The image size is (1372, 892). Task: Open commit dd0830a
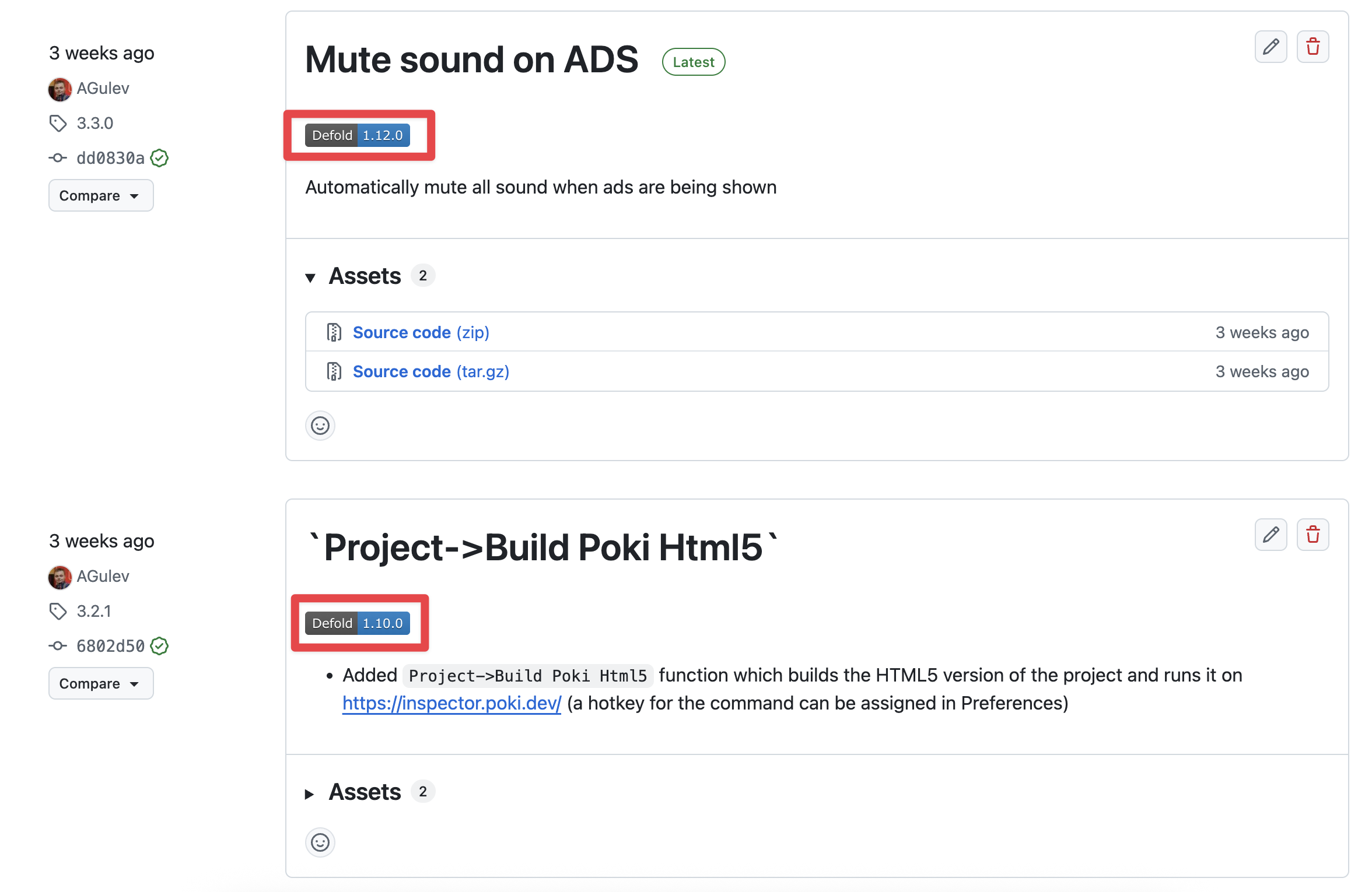click(x=110, y=158)
